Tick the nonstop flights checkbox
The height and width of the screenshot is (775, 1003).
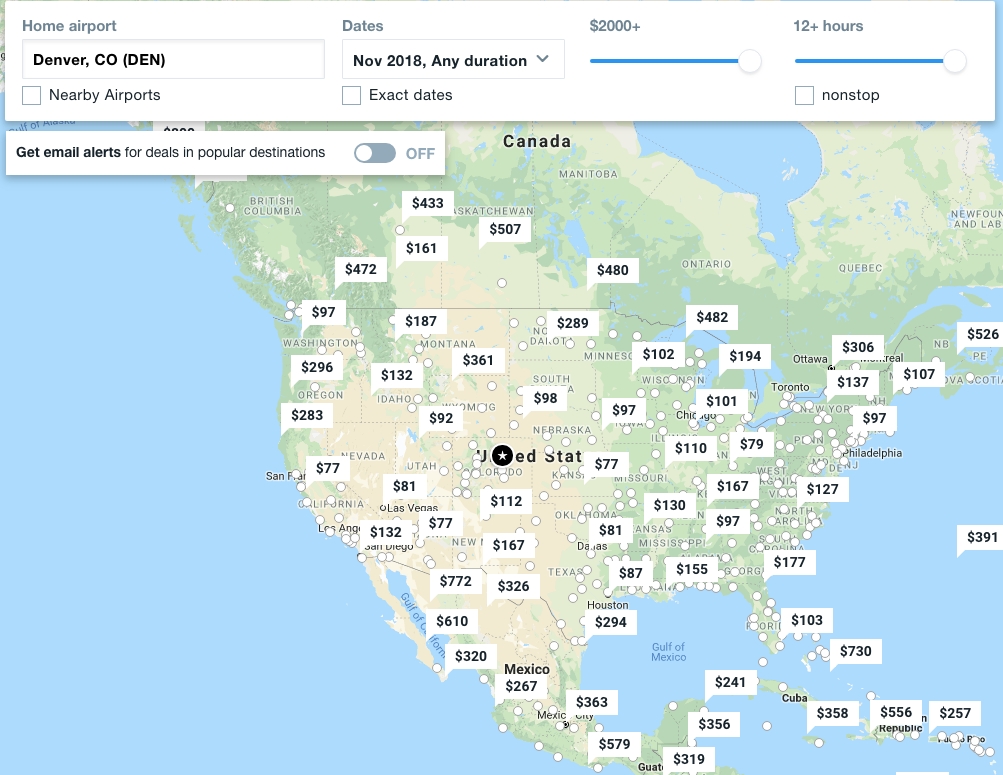805,95
